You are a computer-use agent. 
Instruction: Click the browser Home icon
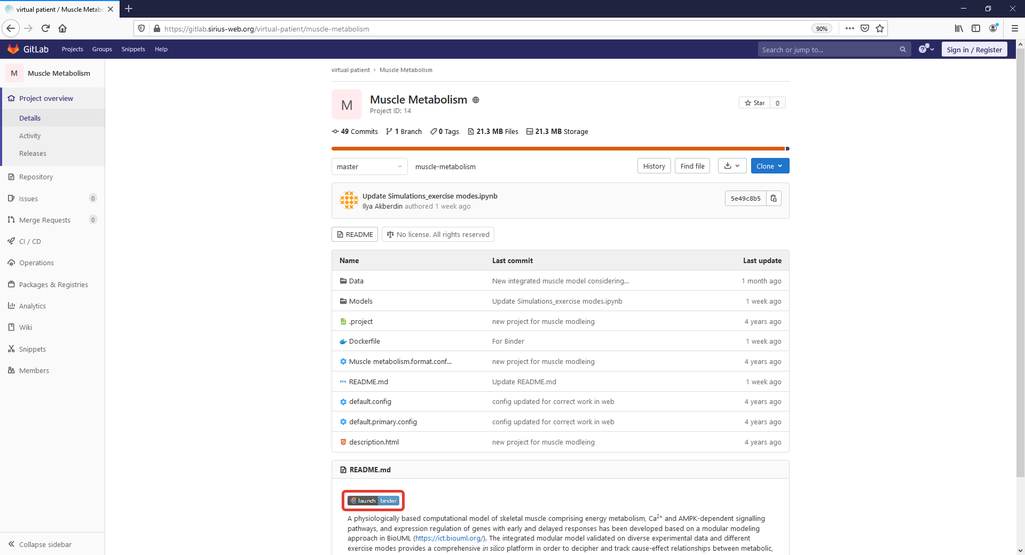tap(63, 28)
